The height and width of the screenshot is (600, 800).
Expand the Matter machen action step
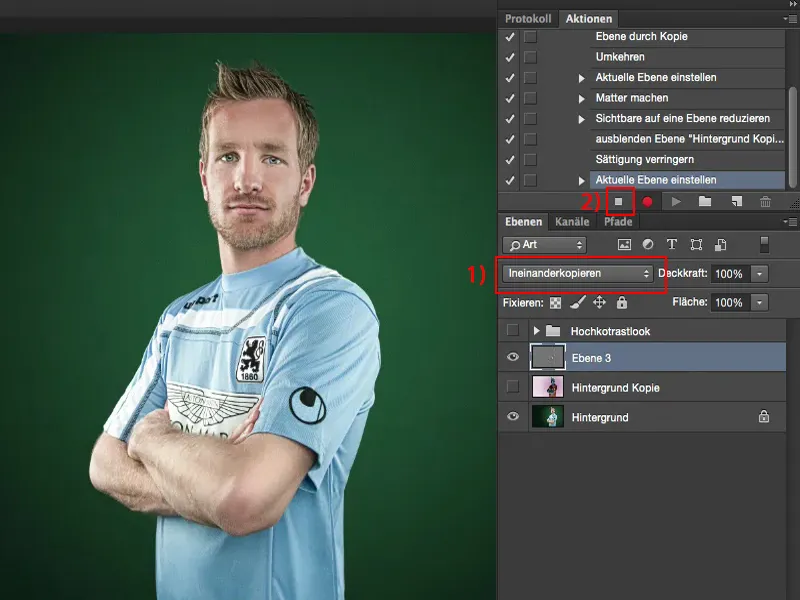[x=581, y=98]
